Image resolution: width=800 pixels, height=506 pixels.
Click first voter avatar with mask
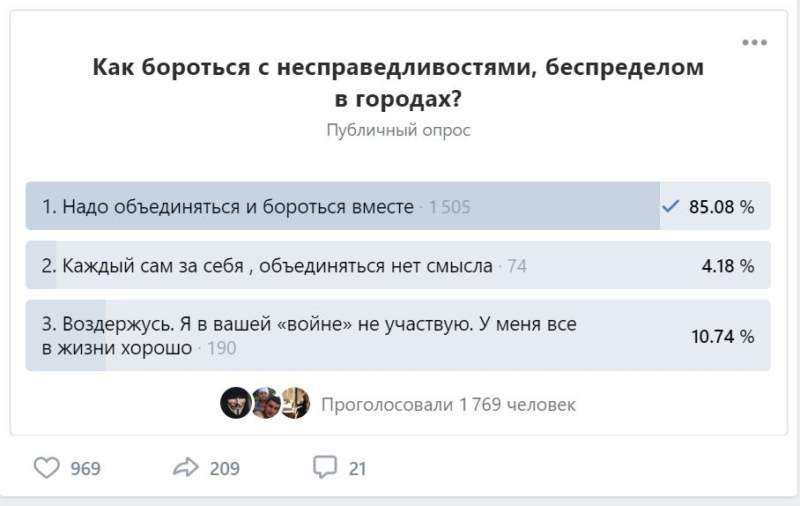(235, 404)
